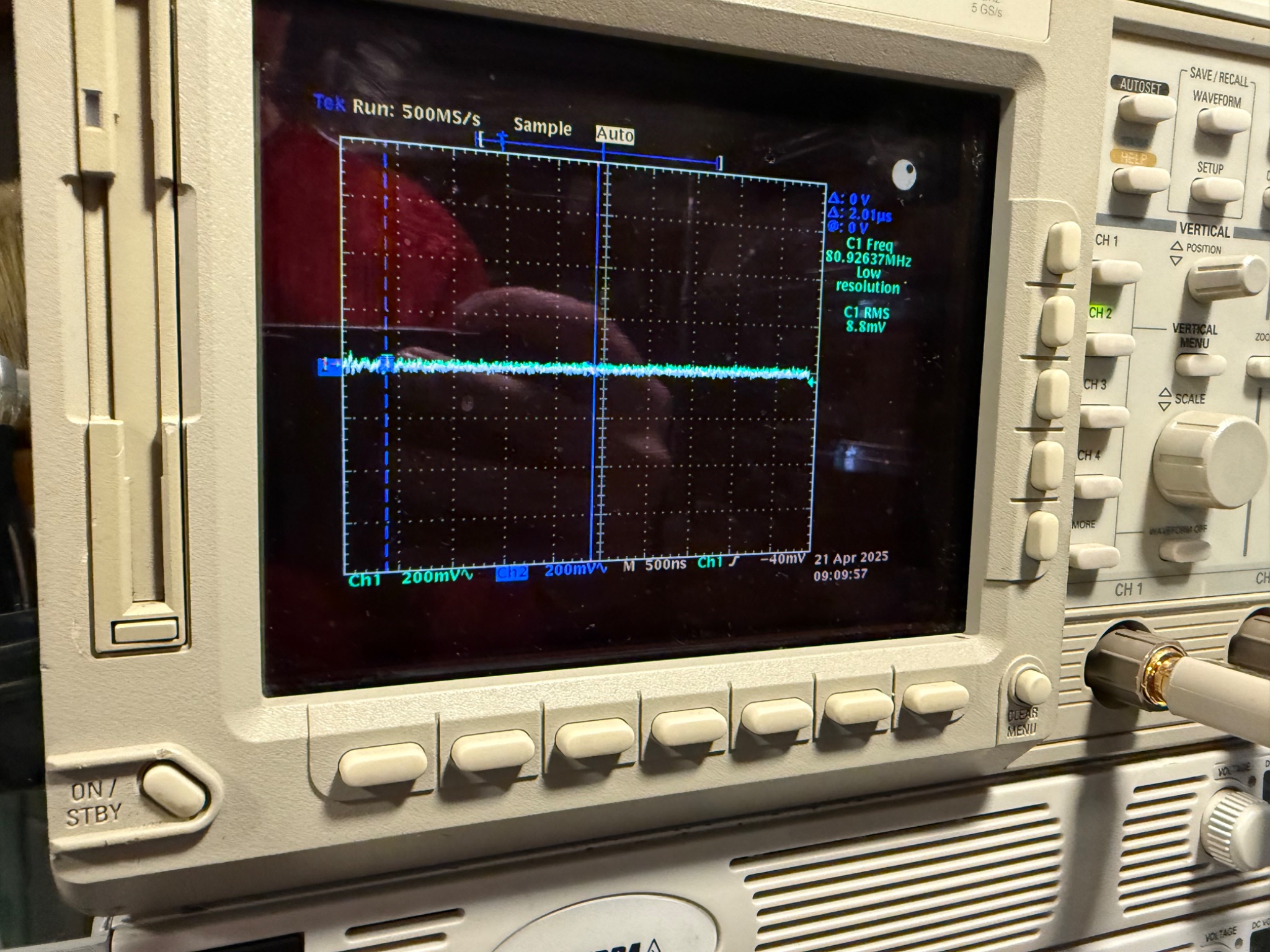
Task: Push topmost side bezel button beside cursor readouts
Action: [1063, 247]
